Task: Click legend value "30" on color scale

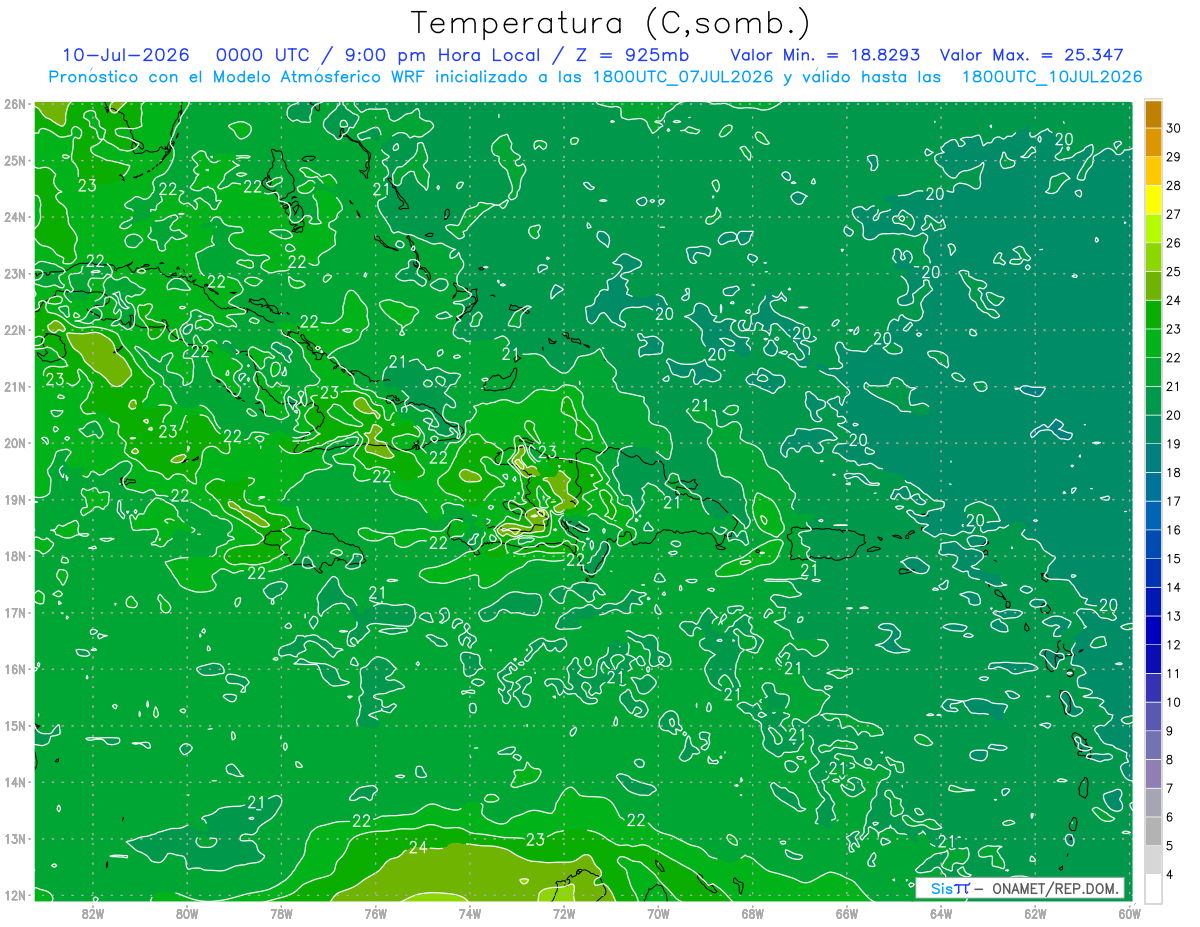Action: (x=1173, y=128)
